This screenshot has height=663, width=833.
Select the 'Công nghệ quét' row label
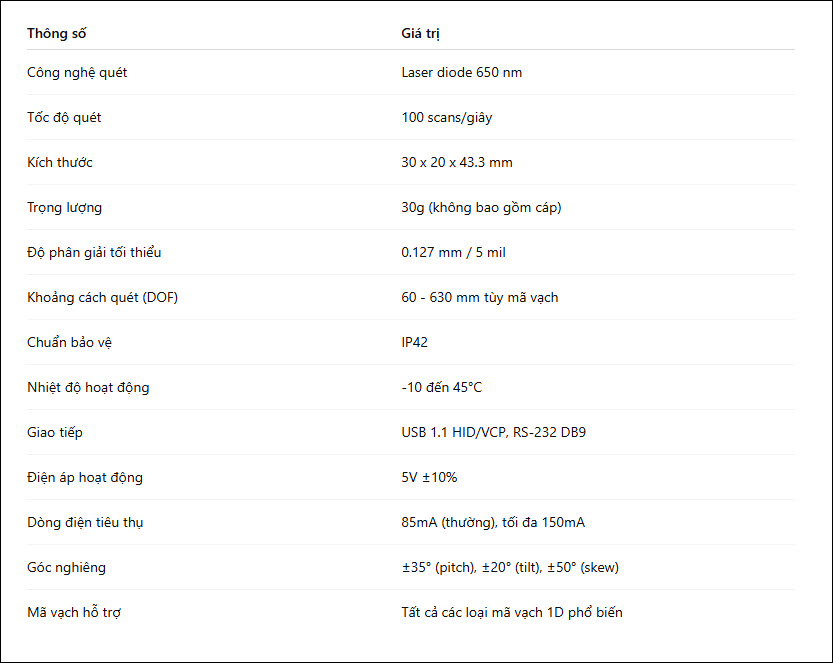(77, 73)
